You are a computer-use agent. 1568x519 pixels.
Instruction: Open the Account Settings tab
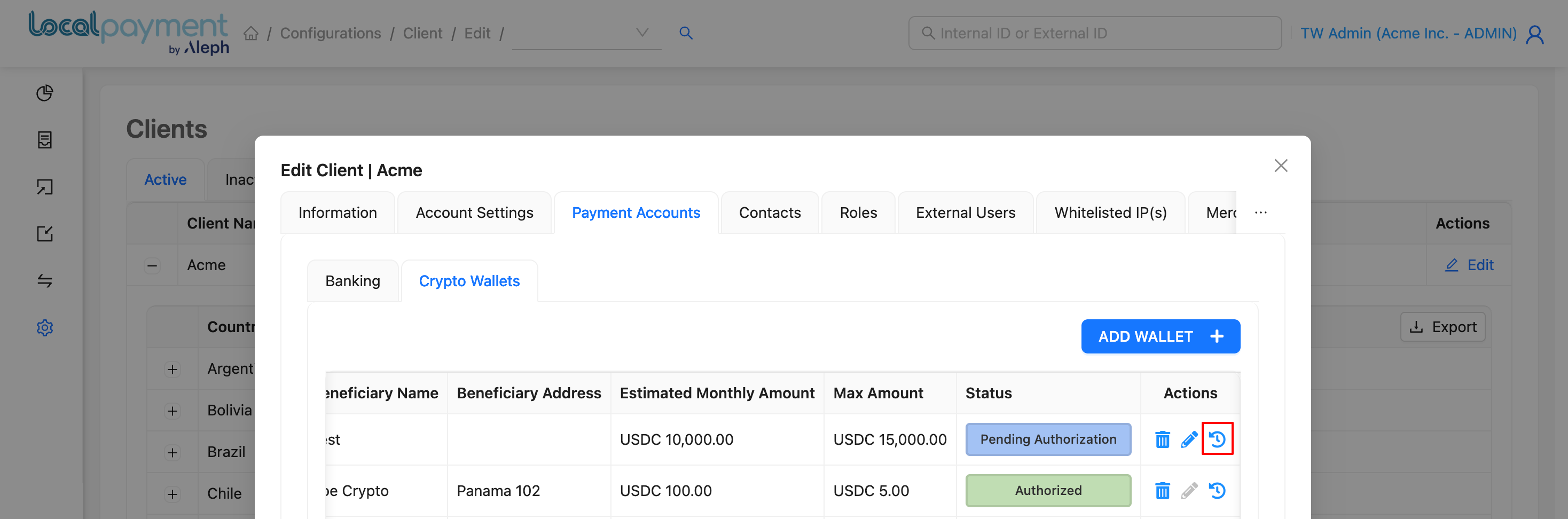coord(474,213)
